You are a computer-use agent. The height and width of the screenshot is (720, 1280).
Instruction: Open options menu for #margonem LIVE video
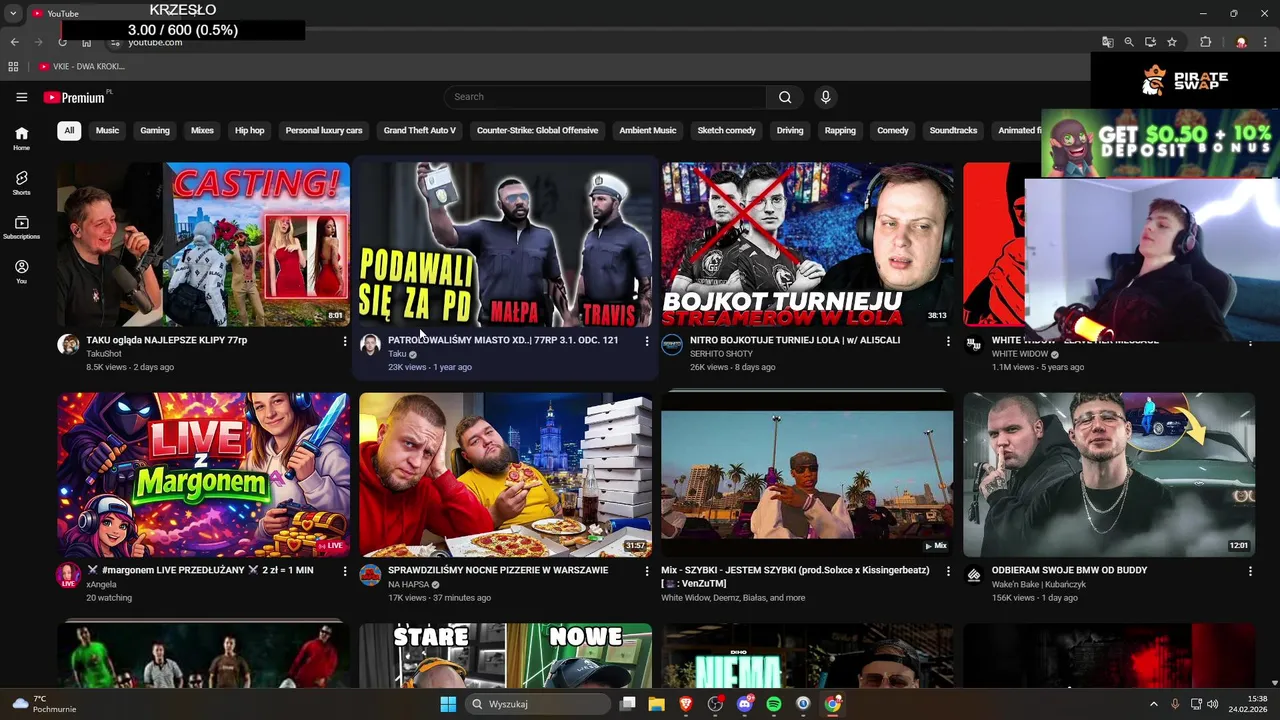click(345, 571)
